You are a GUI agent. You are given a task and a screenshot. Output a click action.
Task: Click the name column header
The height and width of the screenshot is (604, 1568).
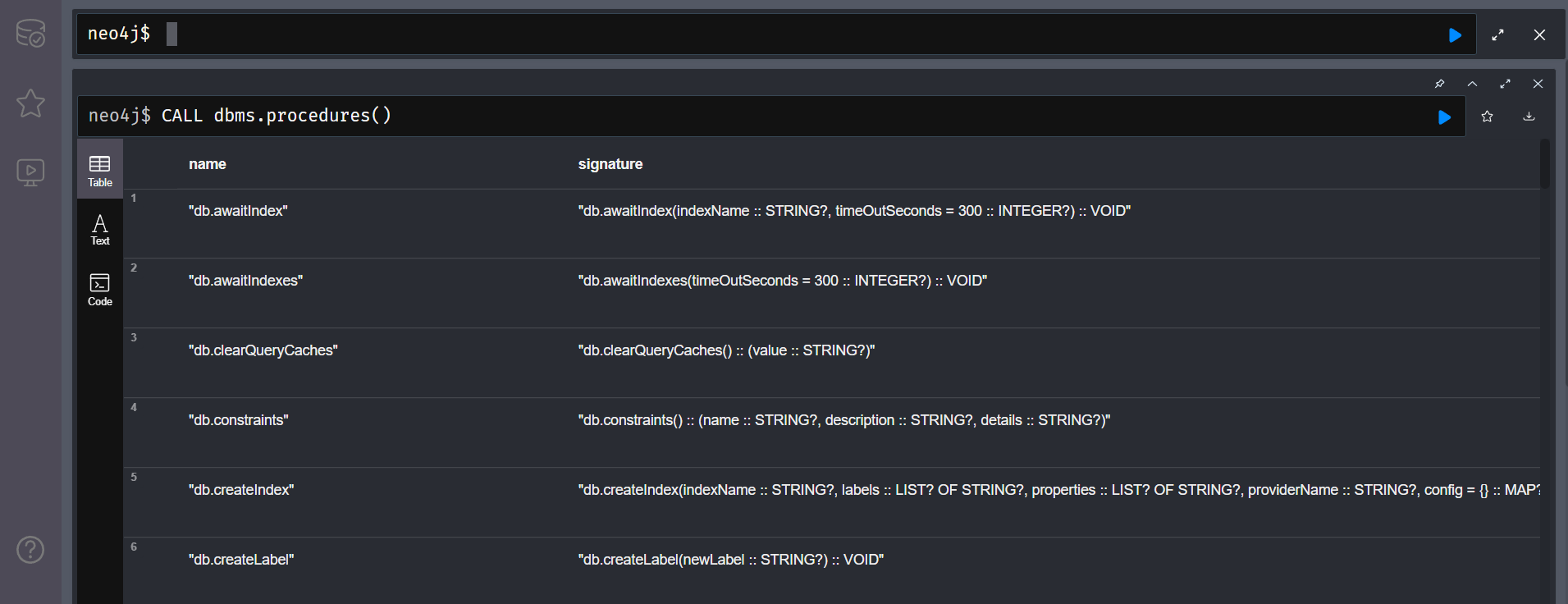[208, 164]
